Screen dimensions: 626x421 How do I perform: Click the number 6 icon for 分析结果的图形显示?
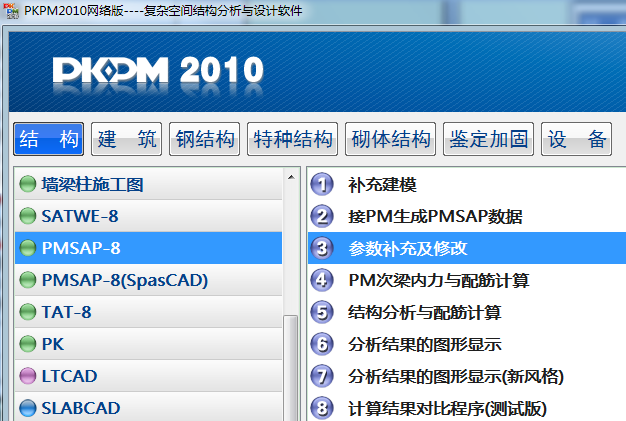point(322,344)
